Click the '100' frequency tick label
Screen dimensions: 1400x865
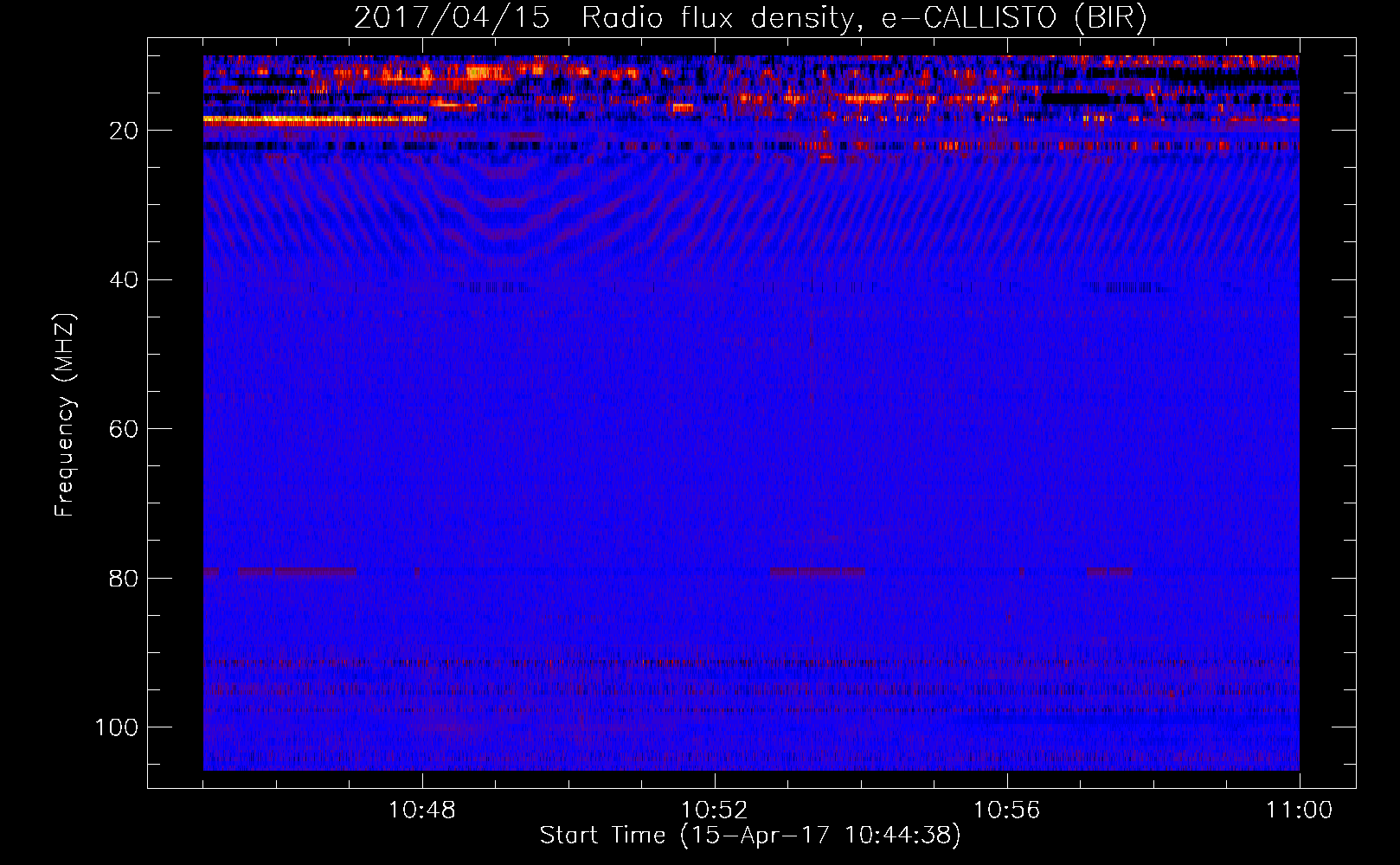point(117,727)
